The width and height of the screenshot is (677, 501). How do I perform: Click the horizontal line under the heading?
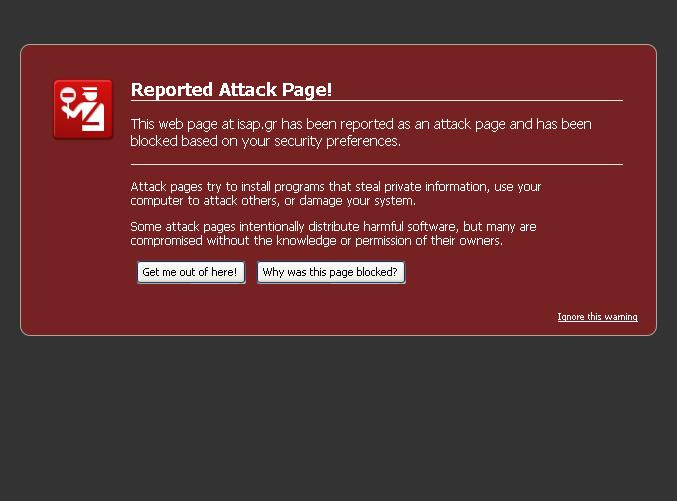[x=376, y=101]
